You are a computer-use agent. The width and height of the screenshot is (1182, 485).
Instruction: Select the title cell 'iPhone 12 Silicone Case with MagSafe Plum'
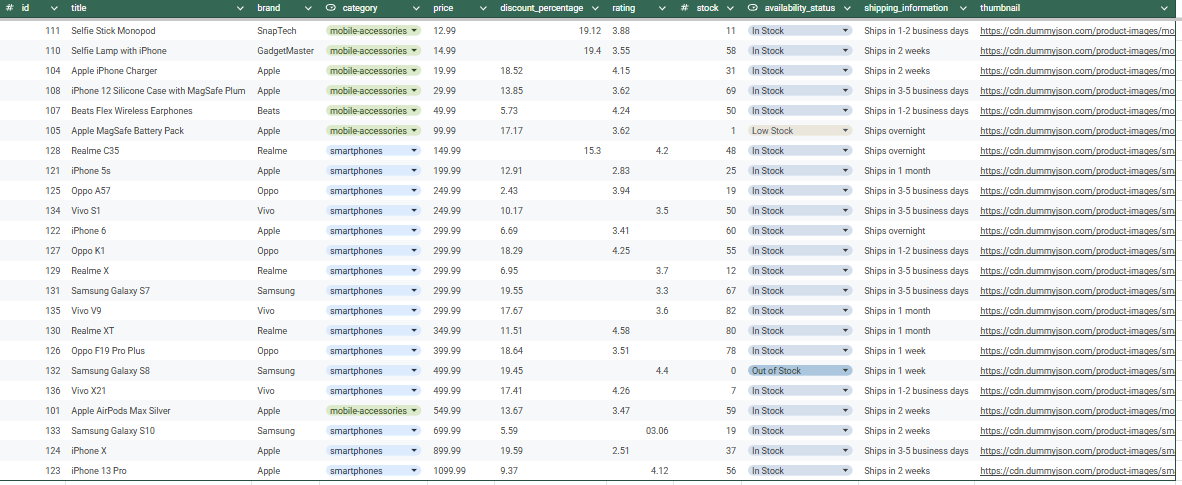tap(158, 91)
